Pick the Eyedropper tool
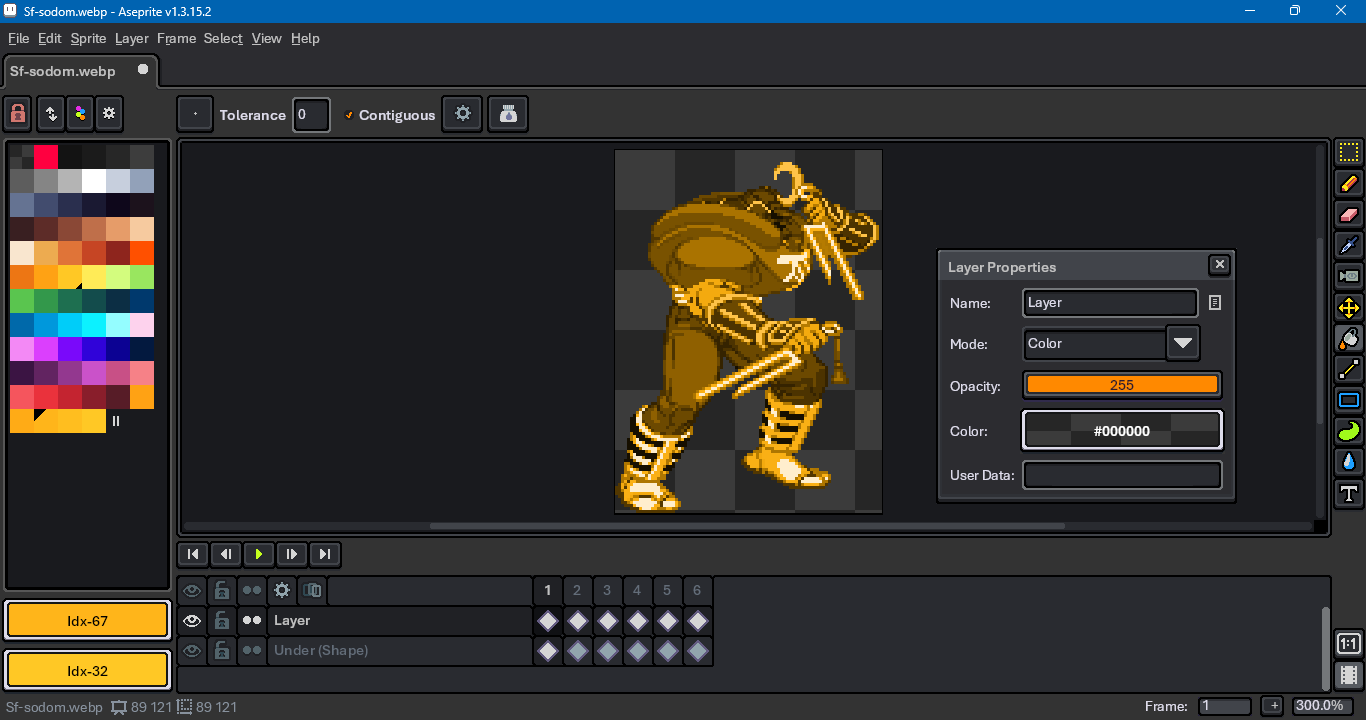Screen dimensions: 1366x720 (x=1348, y=245)
